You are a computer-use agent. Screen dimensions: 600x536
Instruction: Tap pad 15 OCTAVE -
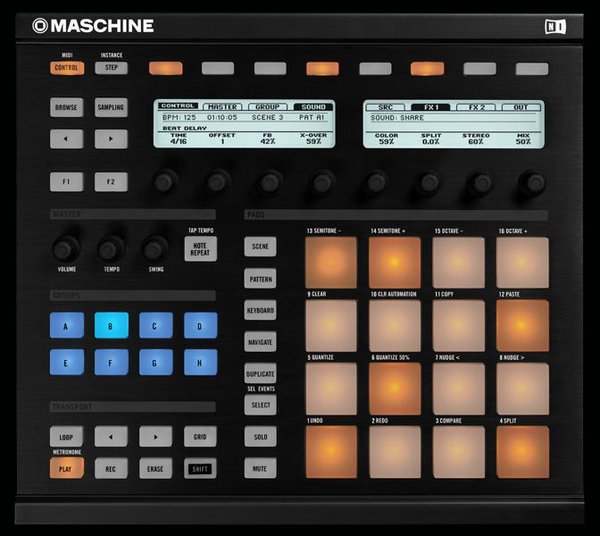point(459,262)
